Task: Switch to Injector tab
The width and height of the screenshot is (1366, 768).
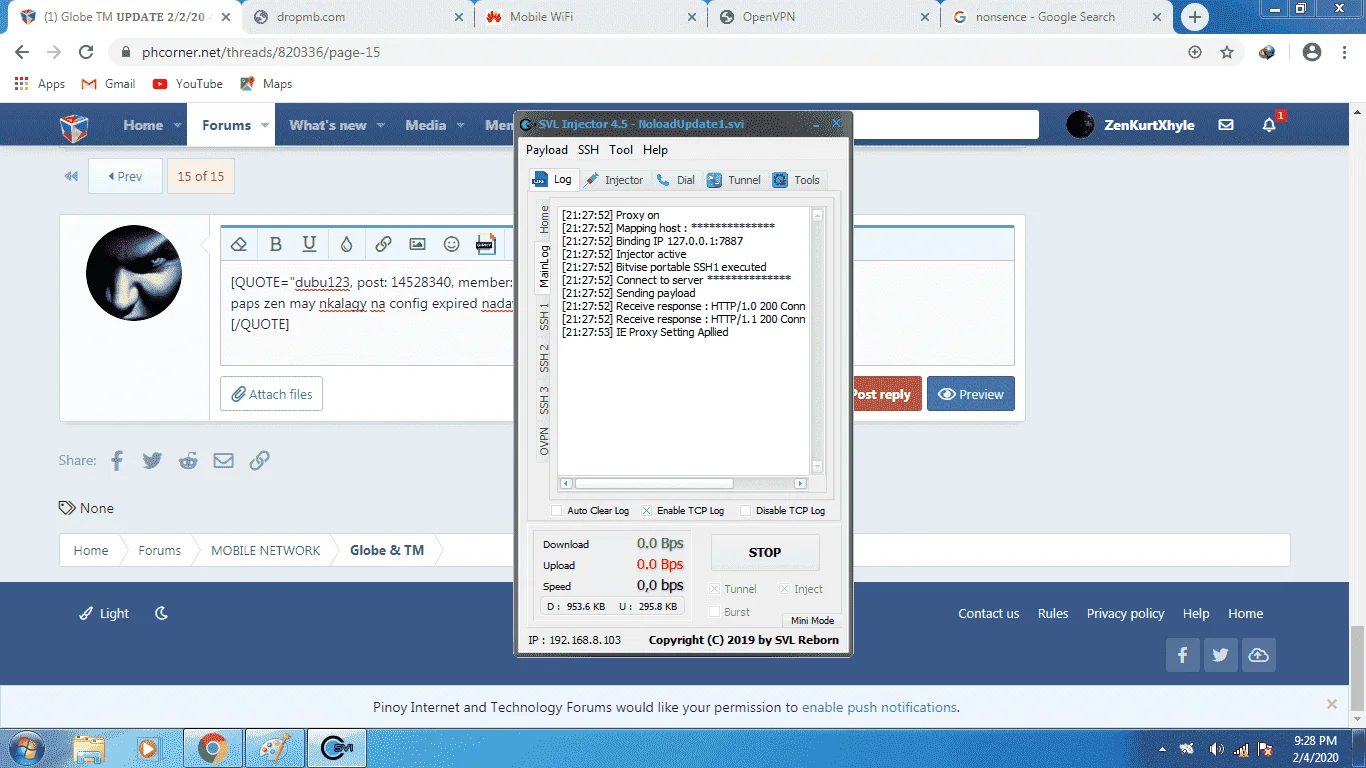Action: point(614,180)
